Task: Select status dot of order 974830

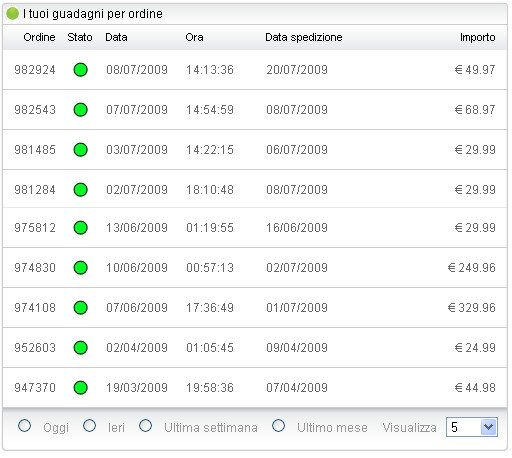Action: [x=80, y=268]
